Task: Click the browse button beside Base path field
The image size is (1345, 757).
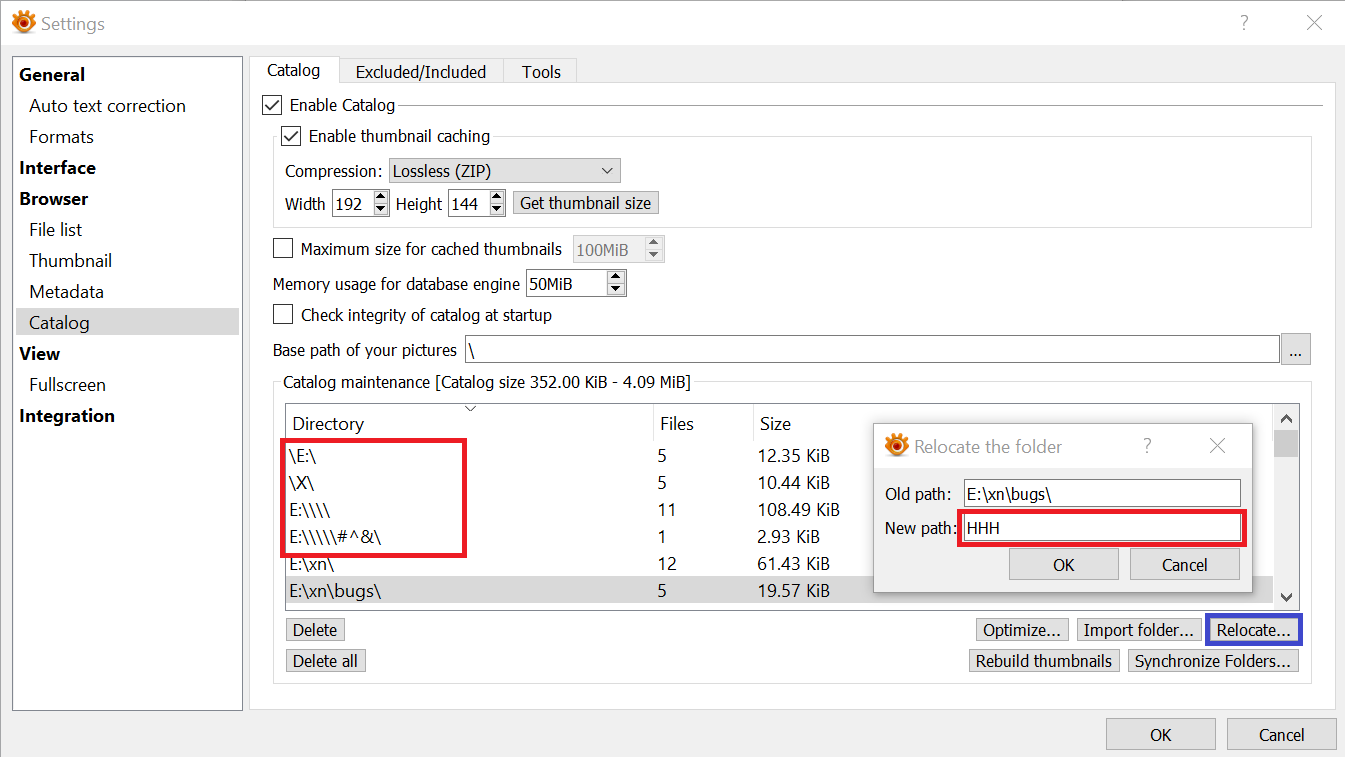Action: pos(1296,350)
